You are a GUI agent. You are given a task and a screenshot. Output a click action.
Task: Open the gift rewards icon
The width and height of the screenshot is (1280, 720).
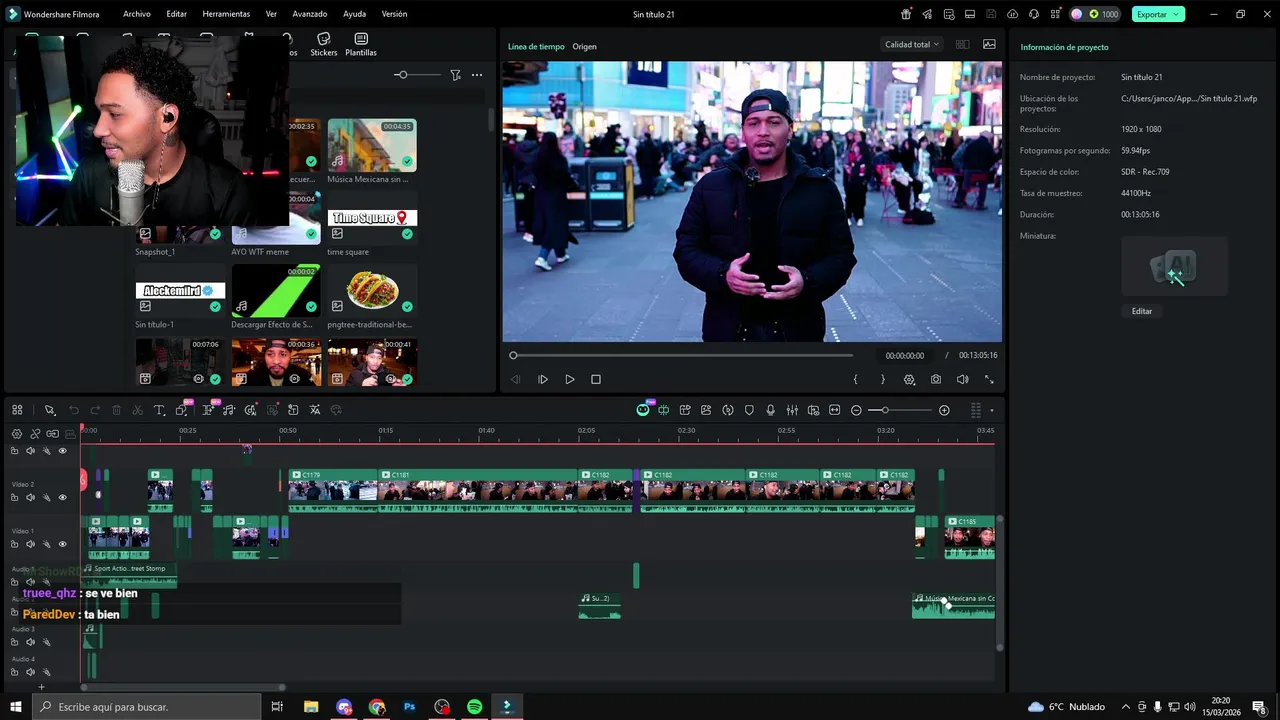pyautogui.click(x=906, y=14)
